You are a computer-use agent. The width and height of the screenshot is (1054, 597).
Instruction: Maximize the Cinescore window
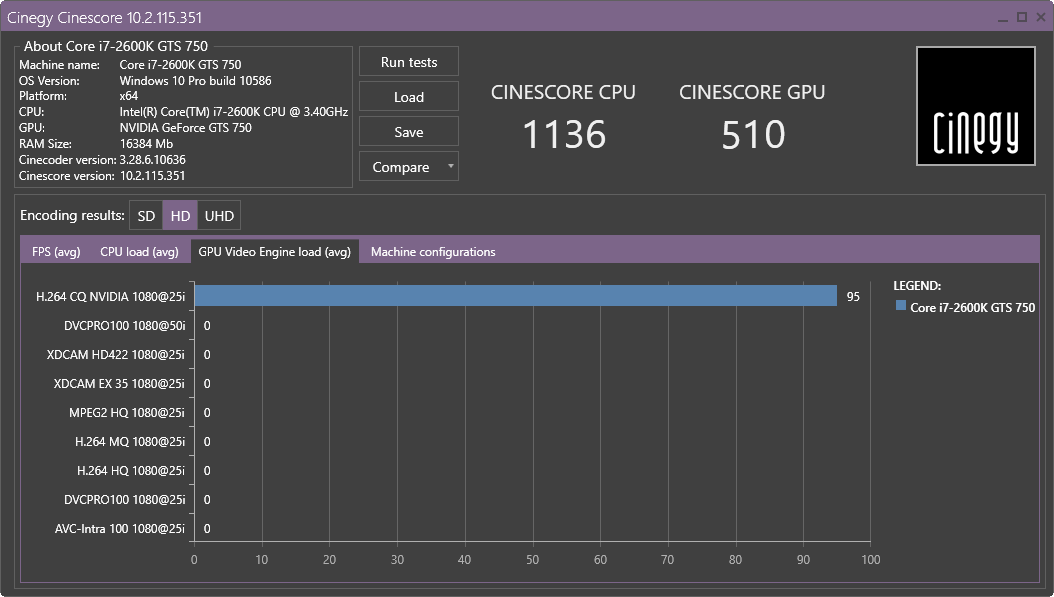pos(1022,17)
